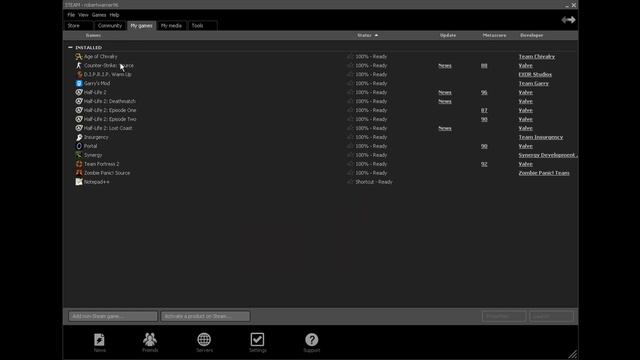This screenshot has height=360, width=640.
Task: Sort by the Metascore column header
Action: [x=494, y=36]
